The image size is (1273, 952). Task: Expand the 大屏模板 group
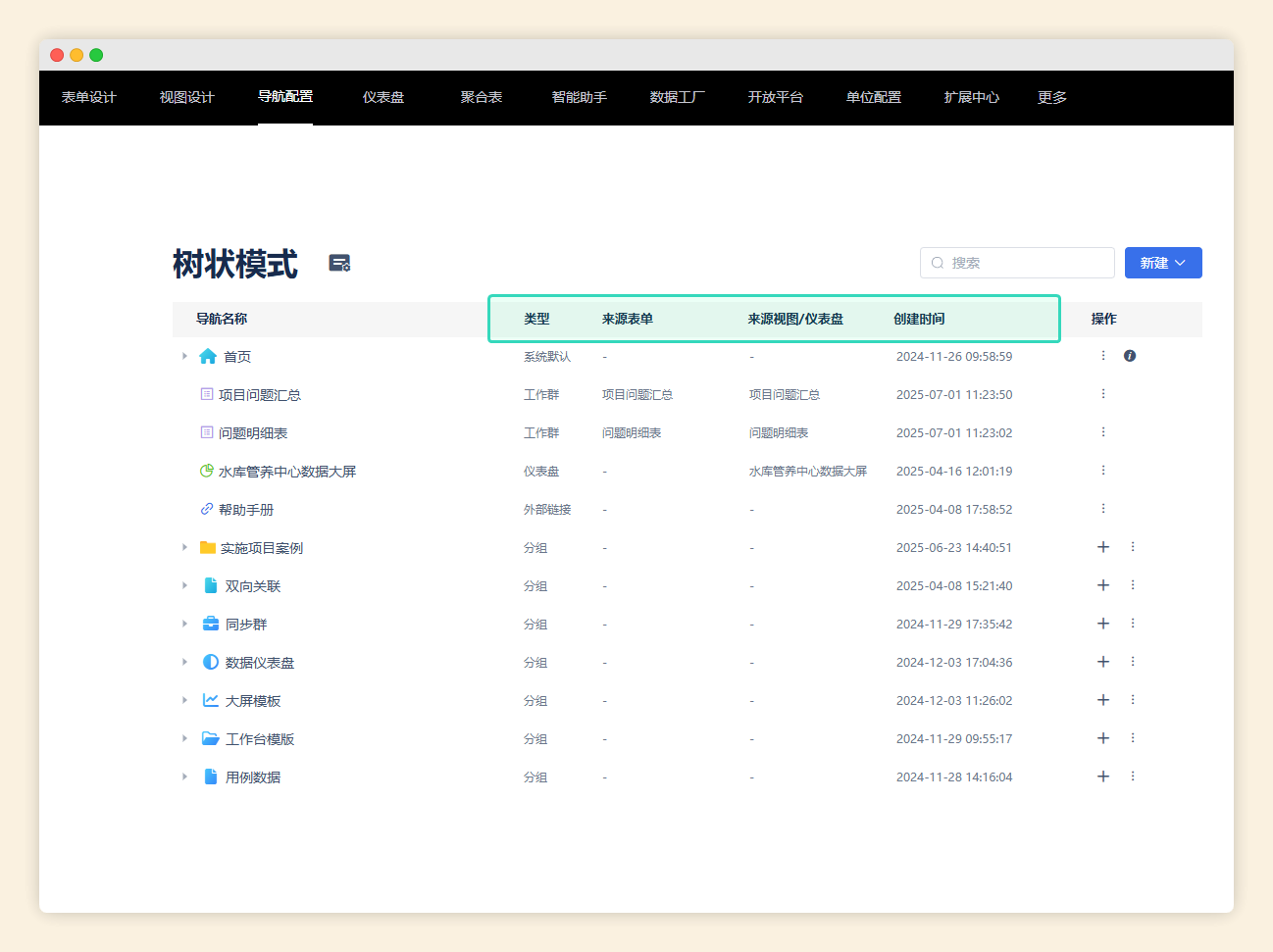(x=184, y=700)
